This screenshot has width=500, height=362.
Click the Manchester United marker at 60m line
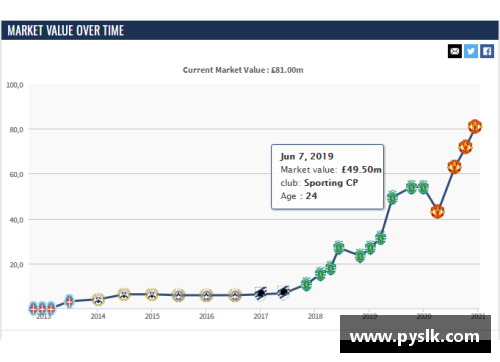pyautogui.click(x=454, y=167)
